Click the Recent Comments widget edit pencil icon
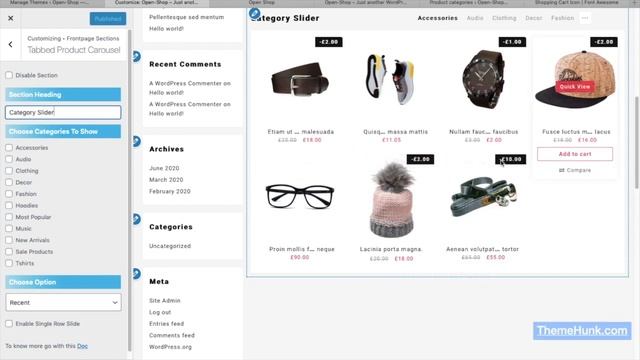Viewport: 640px width, 360px height. pos(137,56)
